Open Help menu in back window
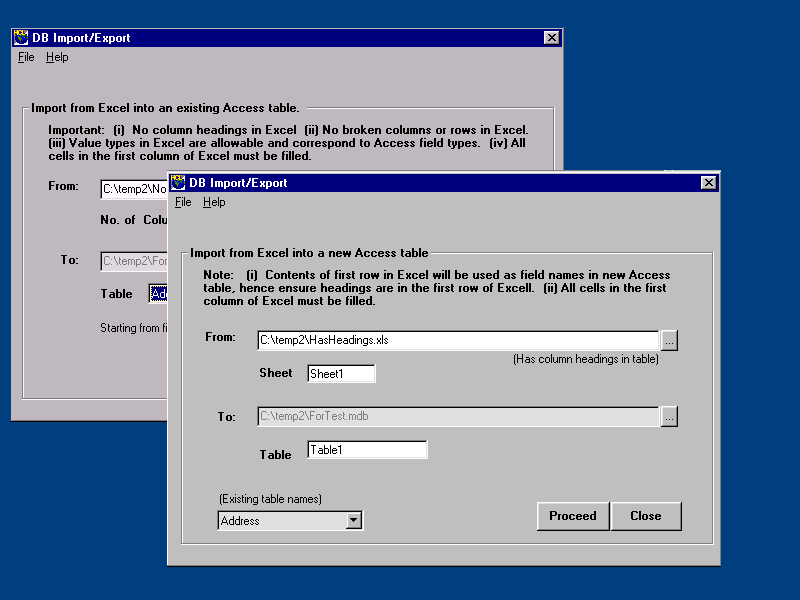800x600 pixels. (57, 57)
